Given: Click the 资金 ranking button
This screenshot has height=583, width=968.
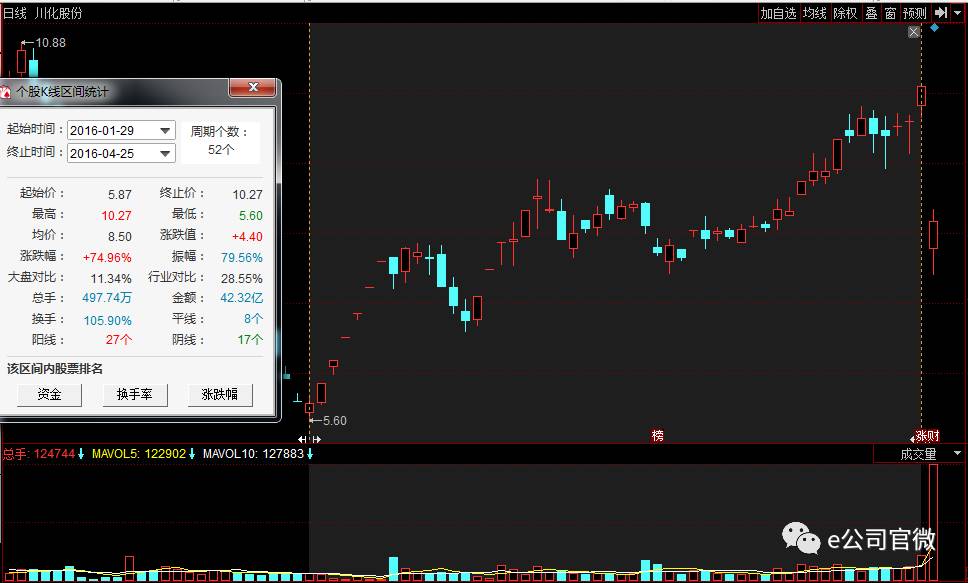Looking at the screenshot, I should [x=49, y=395].
